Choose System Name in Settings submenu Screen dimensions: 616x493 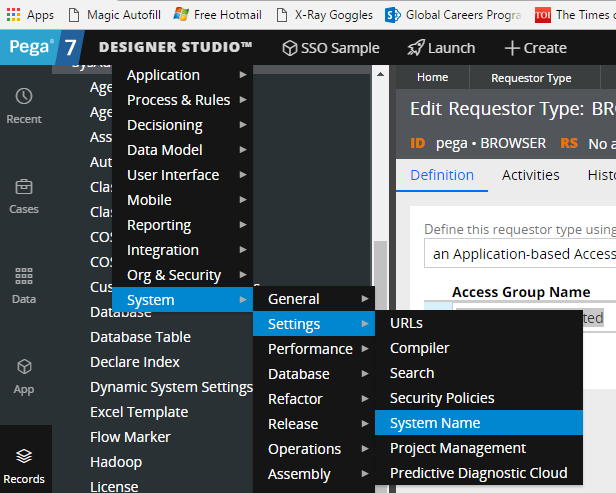[x=479, y=423]
